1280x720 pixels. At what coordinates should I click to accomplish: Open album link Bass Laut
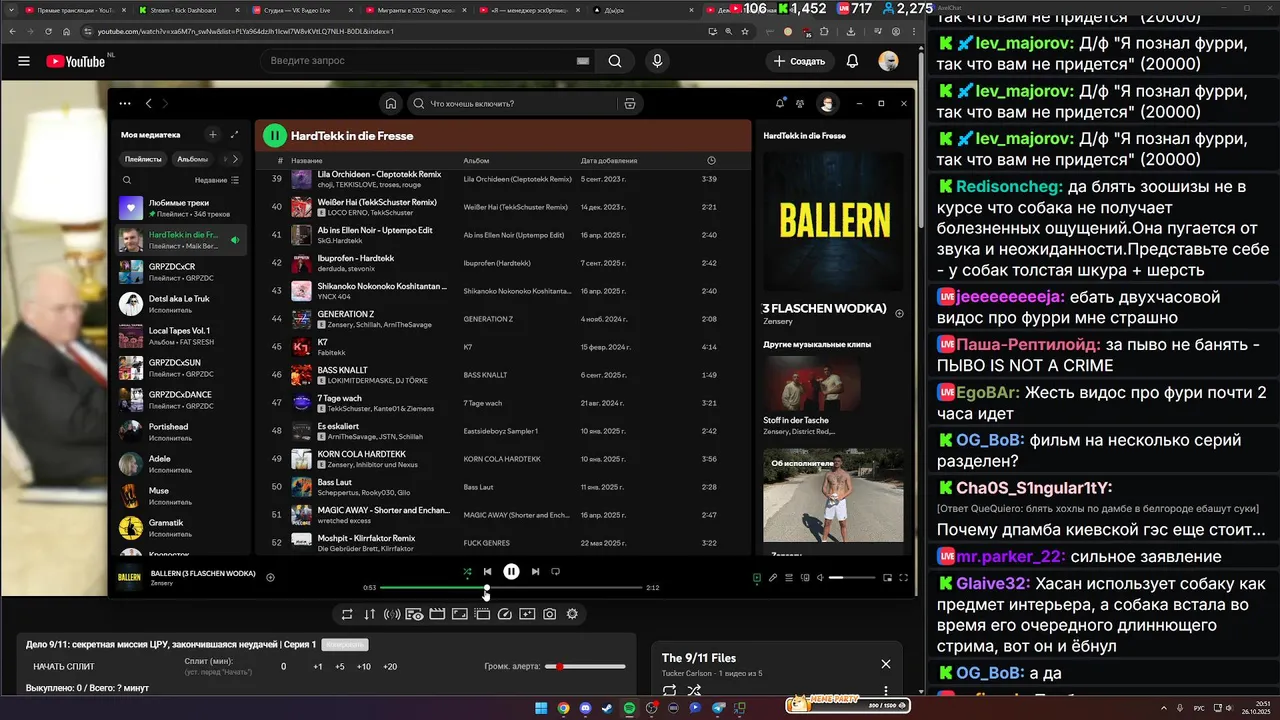478,487
